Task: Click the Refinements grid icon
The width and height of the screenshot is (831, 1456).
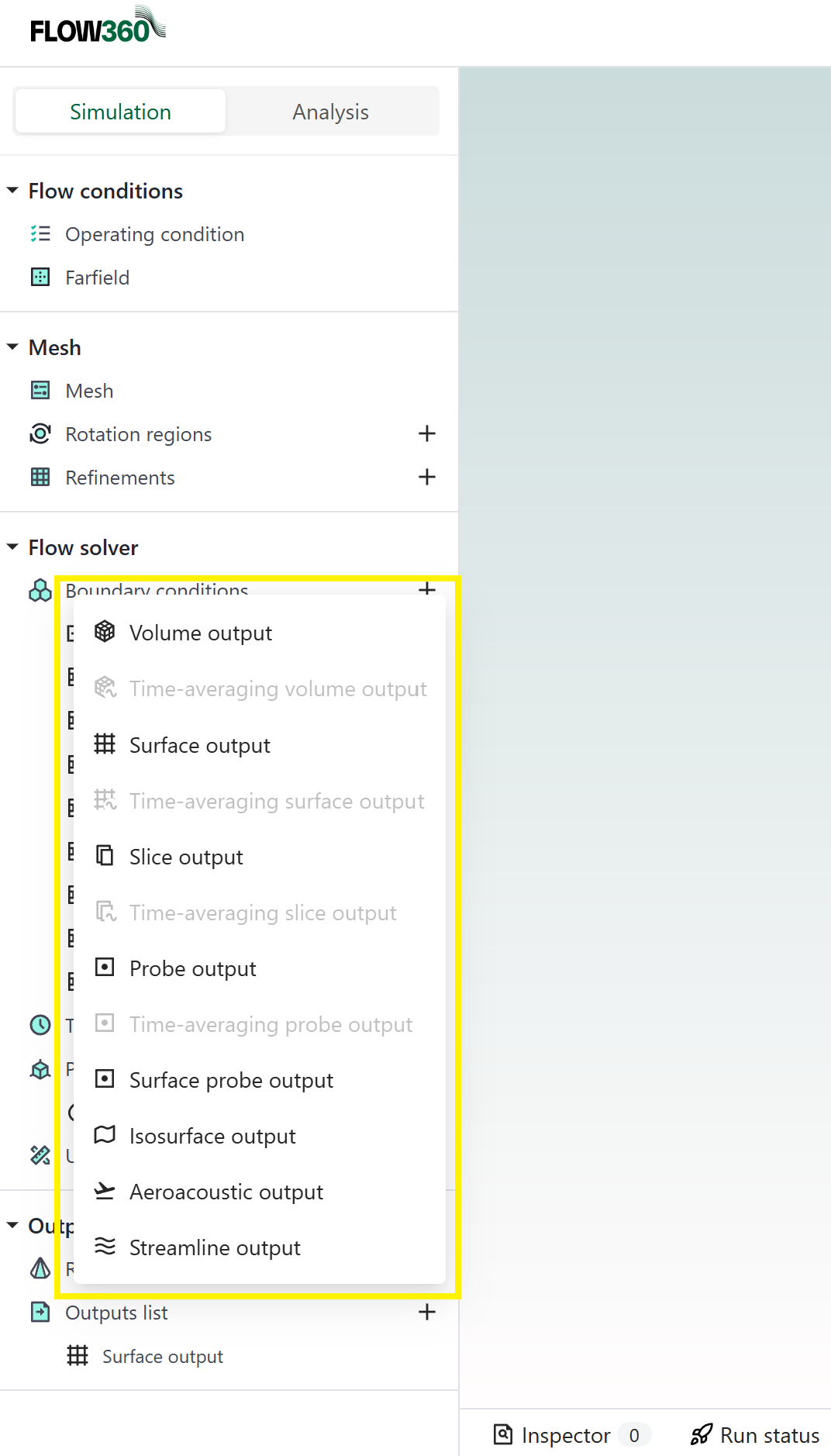Action: click(x=40, y=478)
